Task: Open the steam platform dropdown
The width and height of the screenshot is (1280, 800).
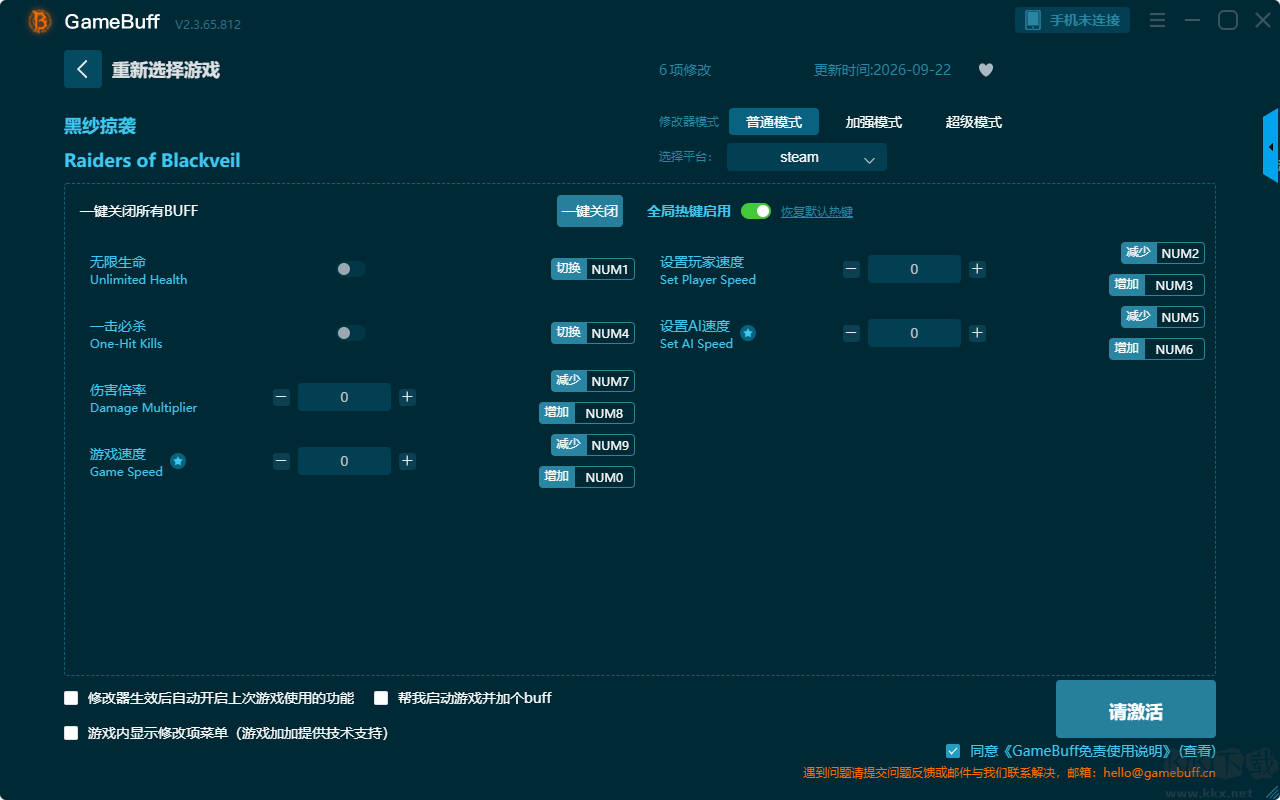Action: pos(807,157)
